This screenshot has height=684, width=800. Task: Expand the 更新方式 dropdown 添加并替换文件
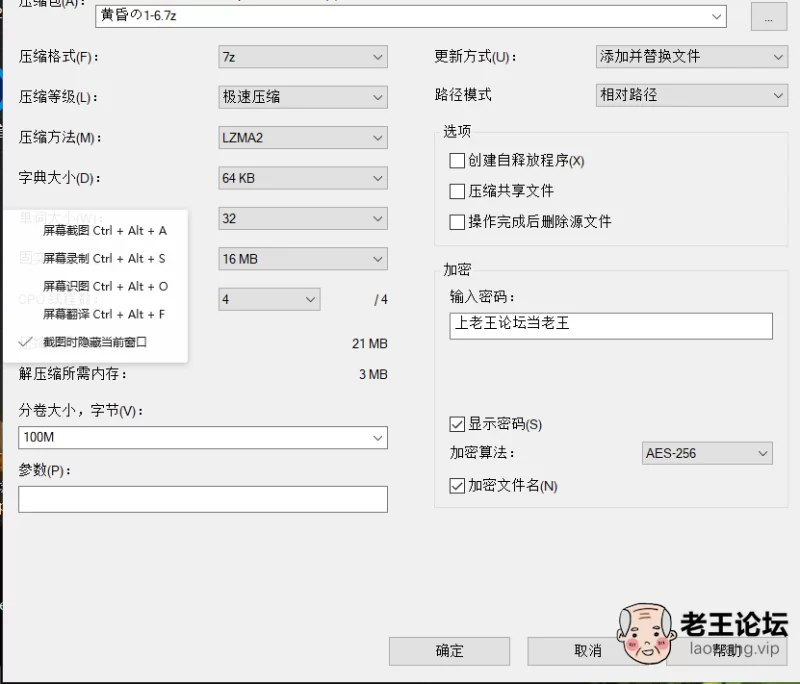tap(692, 57)
